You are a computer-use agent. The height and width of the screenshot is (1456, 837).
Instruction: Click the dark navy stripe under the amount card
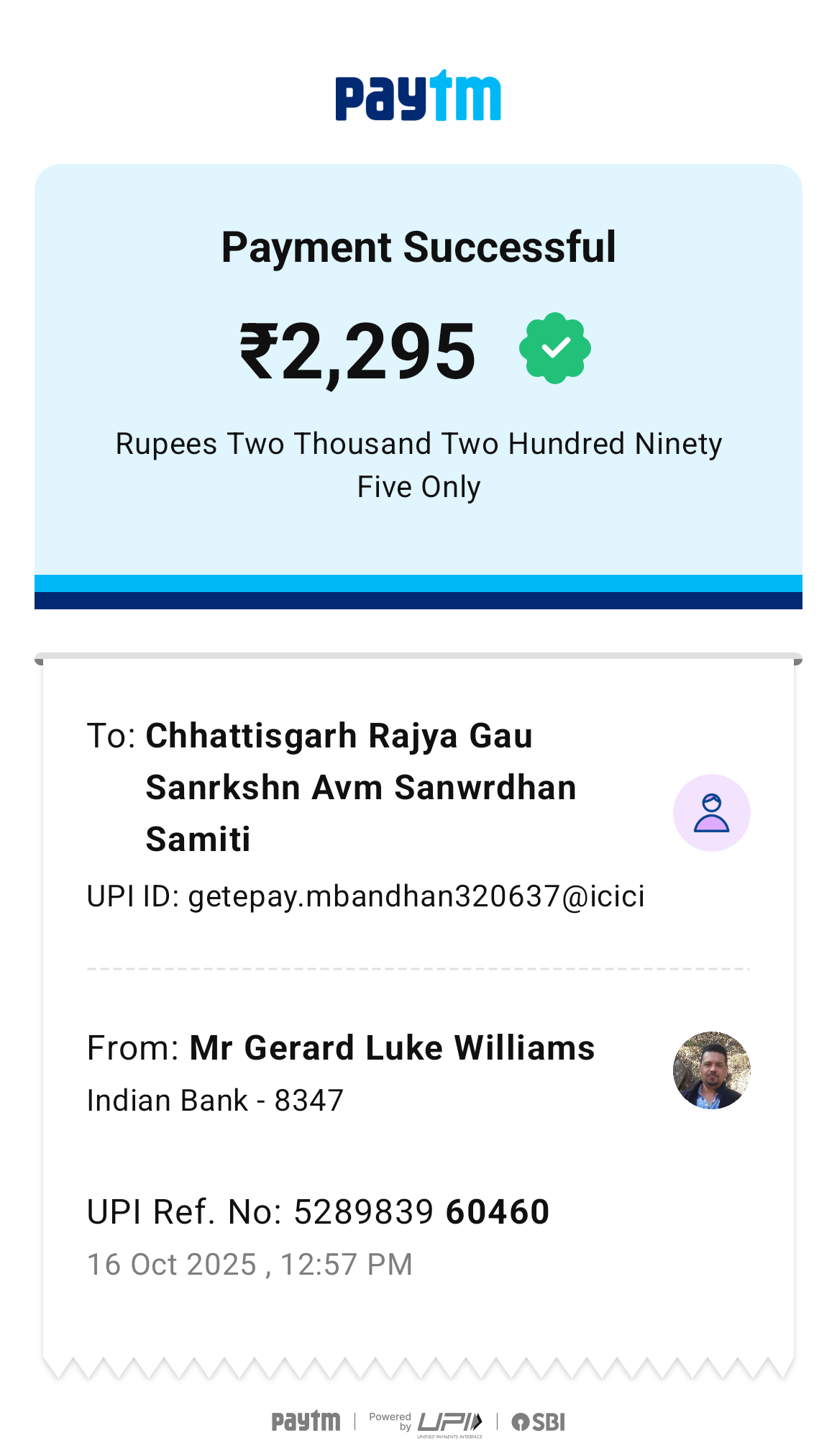418,601
